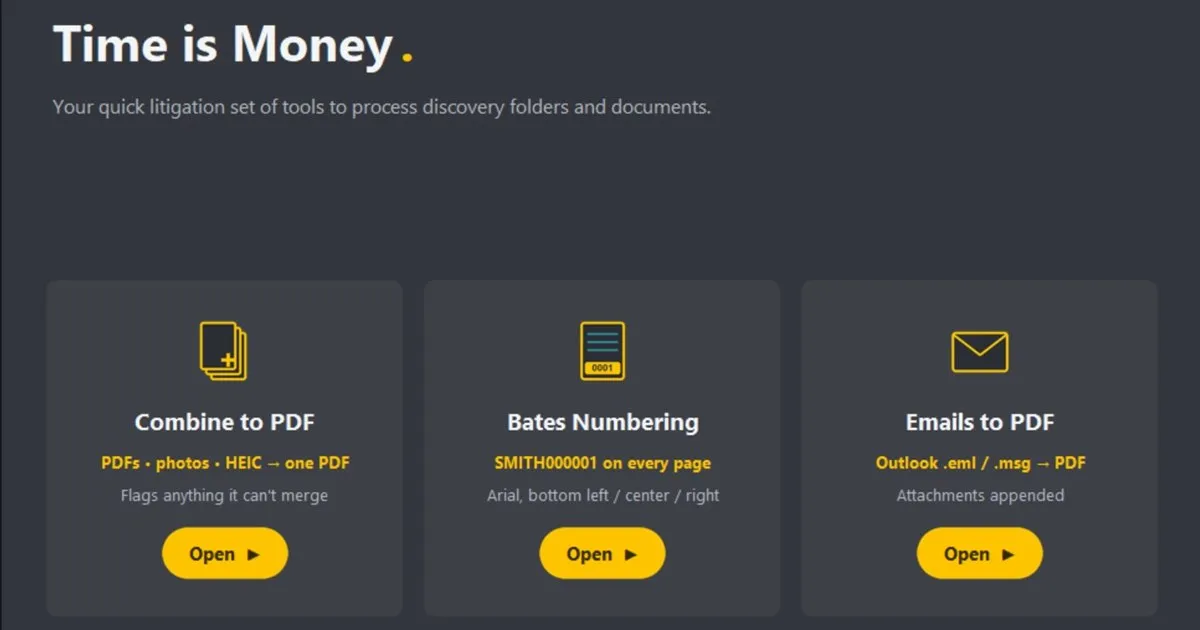Image resolution: width=1200 pixels, height=630 pixels.
Task: Click the "Time is Money" heading
Action: point(222,45)
